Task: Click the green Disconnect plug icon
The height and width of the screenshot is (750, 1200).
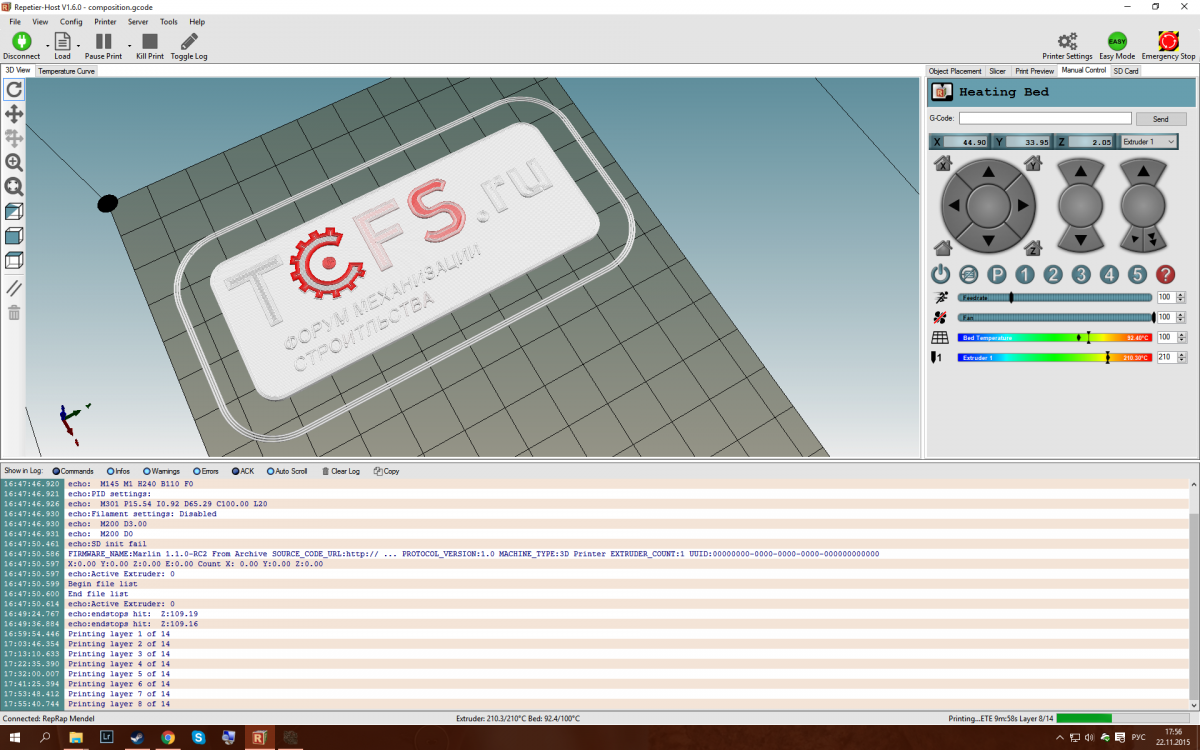Action: pyautogui.click(x=21, y=41)
